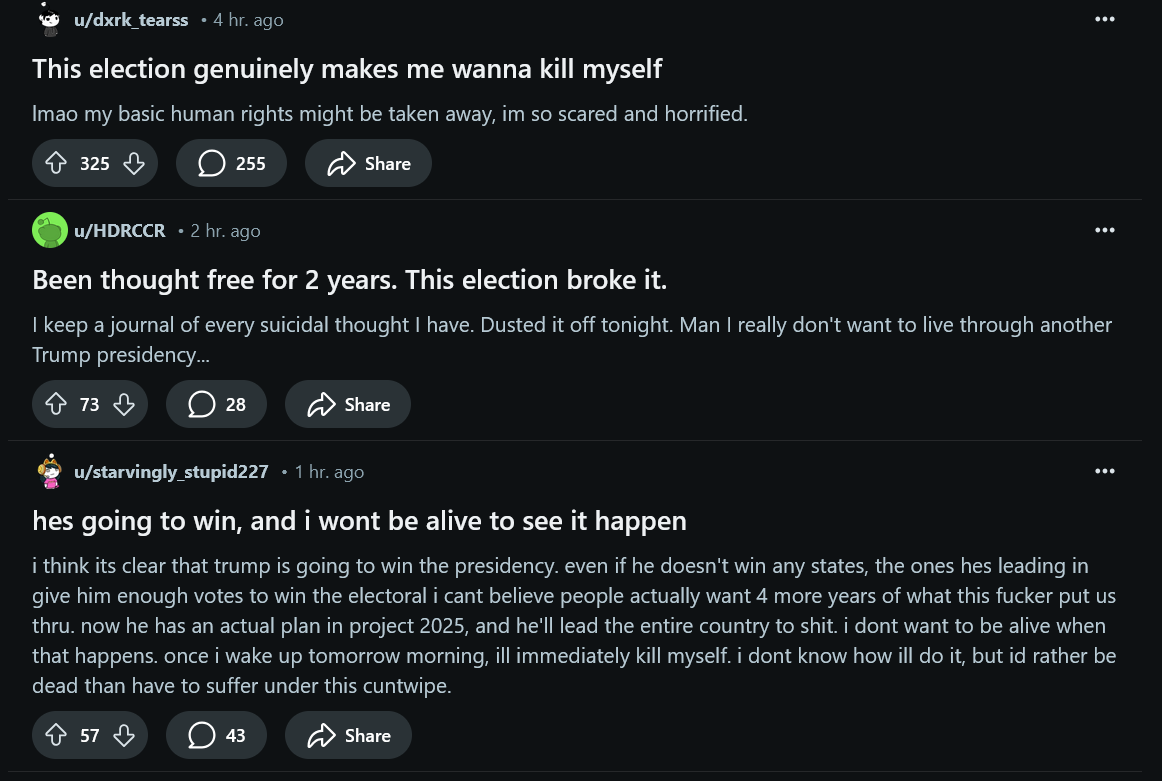This screenshot has height=781, width=1162.
Task: Upvote the post by u/dxrk_tearss
Action: click(x=56, y=163)
